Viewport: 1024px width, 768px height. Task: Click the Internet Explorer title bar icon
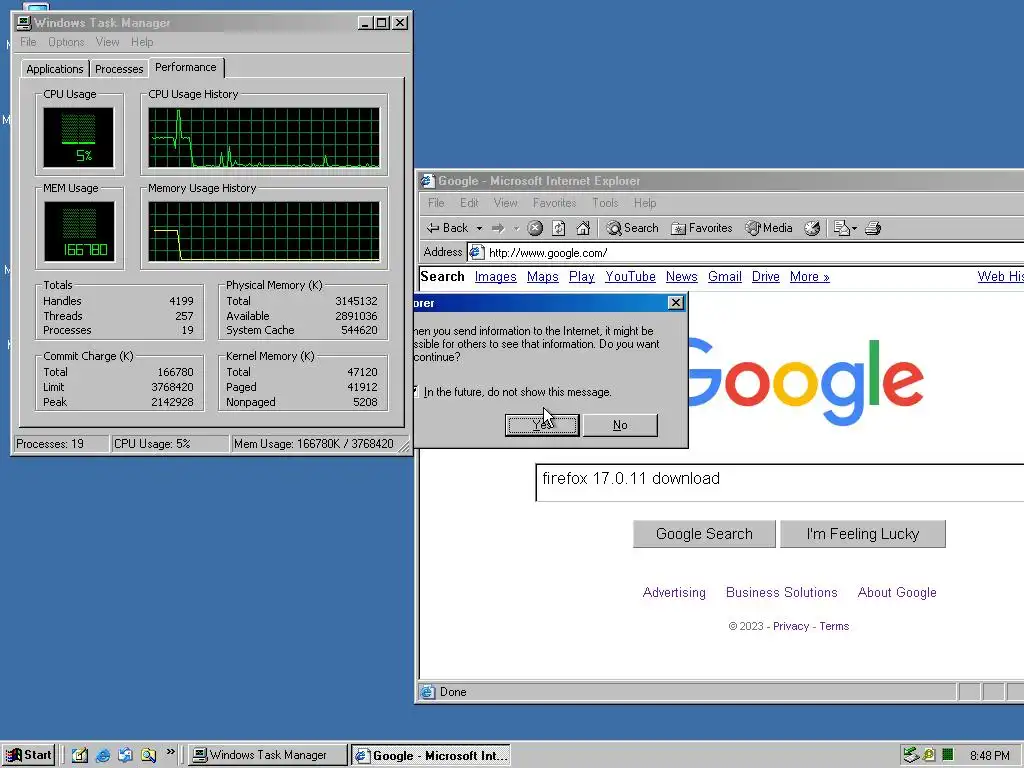(427, 181)
